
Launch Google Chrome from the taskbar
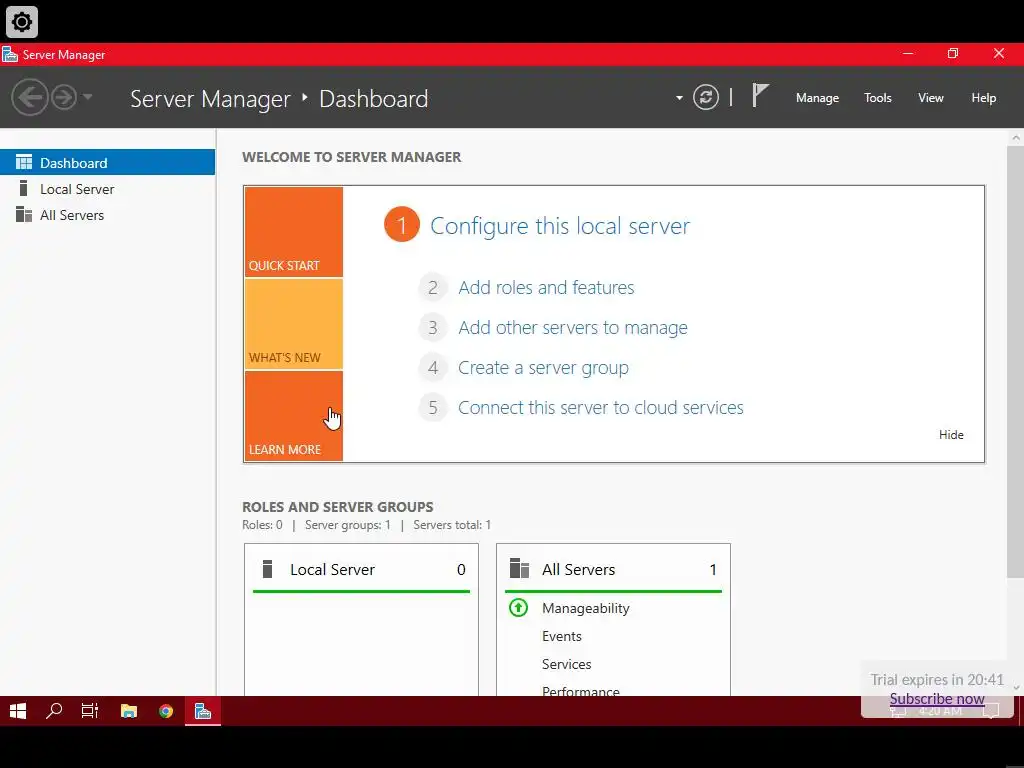(x=166, y=711)
